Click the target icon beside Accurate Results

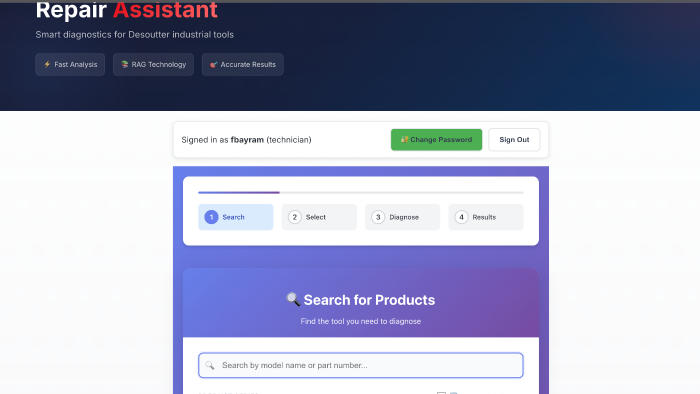[213, 65]
